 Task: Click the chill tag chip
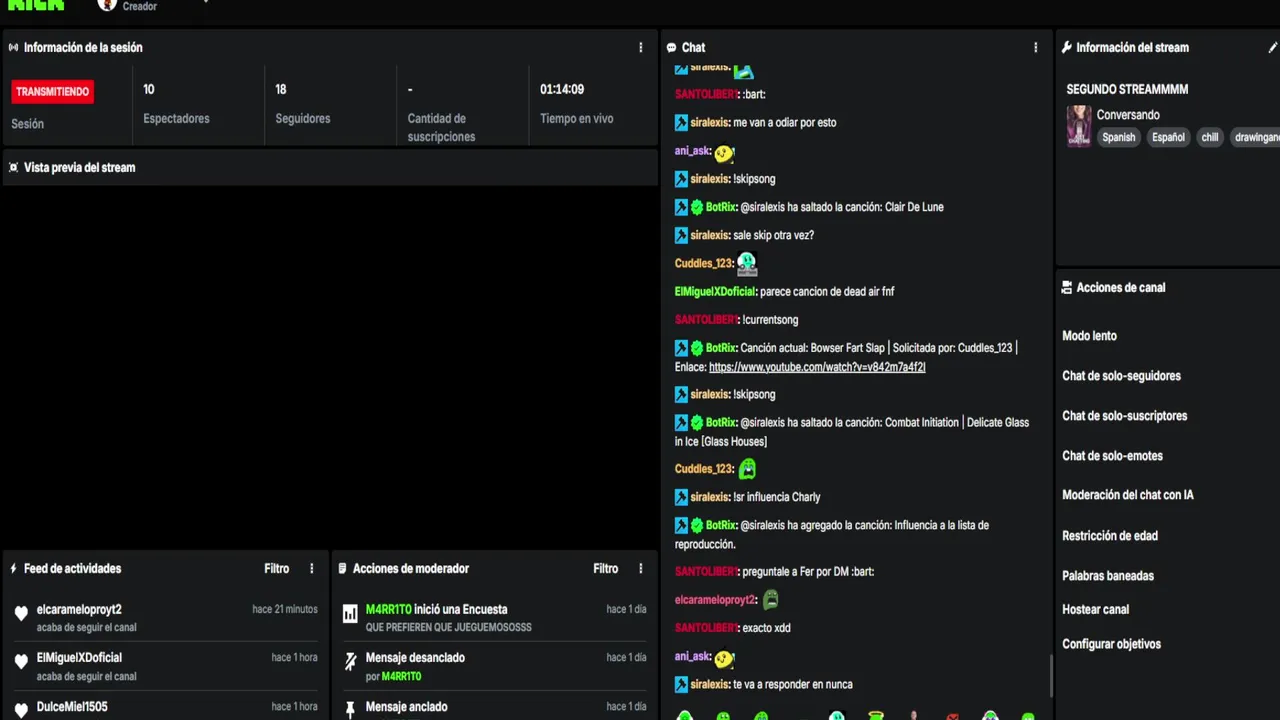tap(1210, 137)
